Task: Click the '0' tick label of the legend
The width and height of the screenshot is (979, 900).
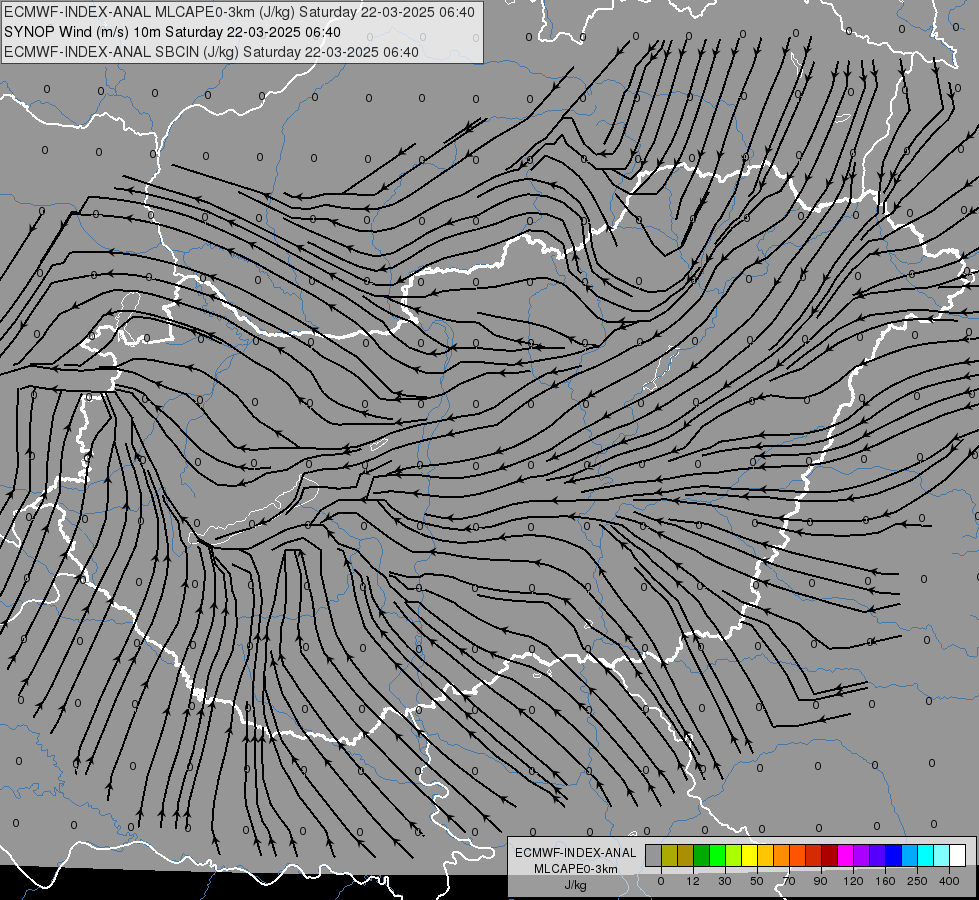Action: coord(661,881)
